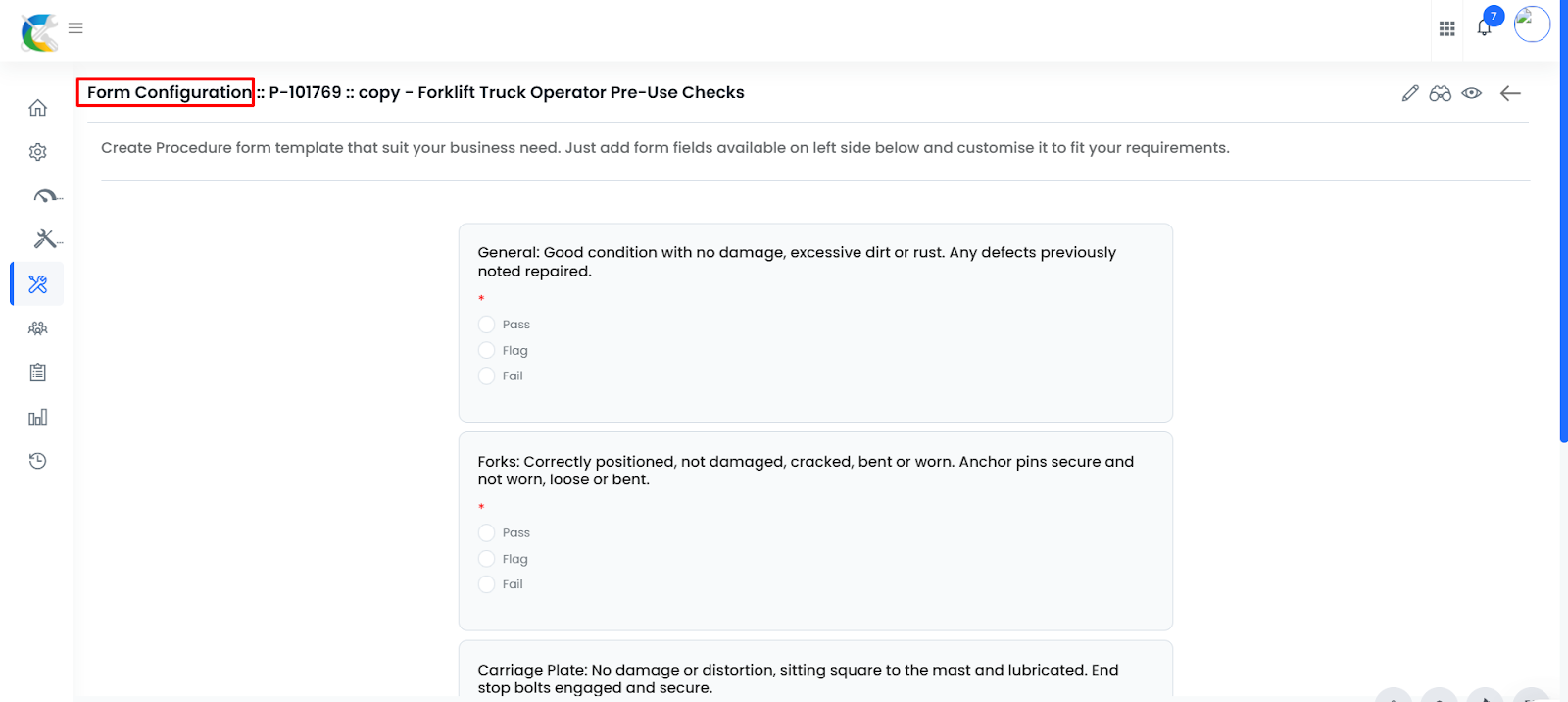Image resolution: width=1568 pixels, height=702 pixels.
Task: Open the Home icon in sidebar
Action: click(x=37, y=108)
